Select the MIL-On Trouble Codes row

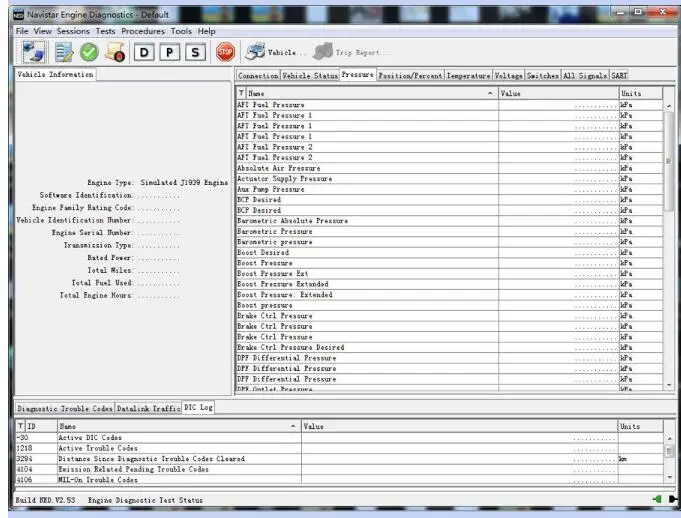339,480
